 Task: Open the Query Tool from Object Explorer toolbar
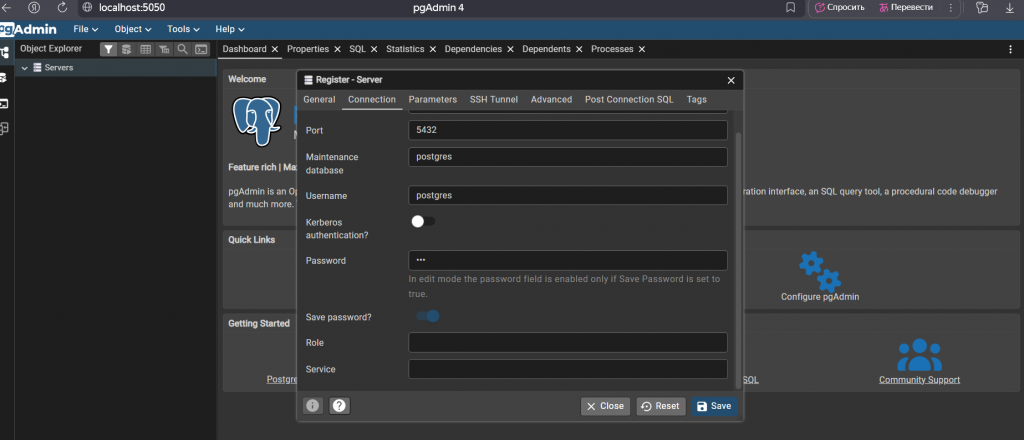pyautogui.click(x=127, y=49)
